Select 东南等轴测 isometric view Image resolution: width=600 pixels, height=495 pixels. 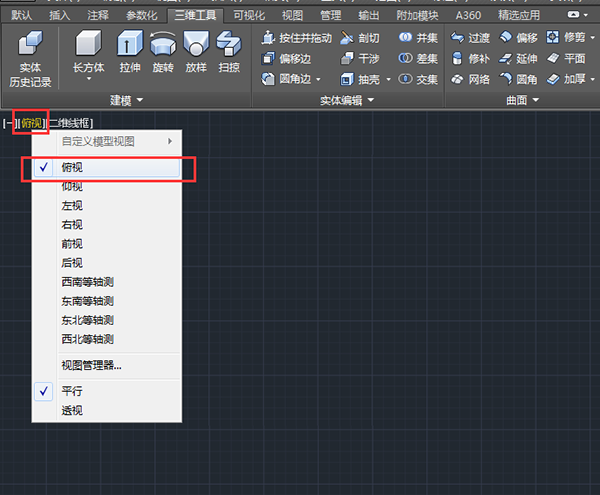pyautogui.click(x=107, y=301)
